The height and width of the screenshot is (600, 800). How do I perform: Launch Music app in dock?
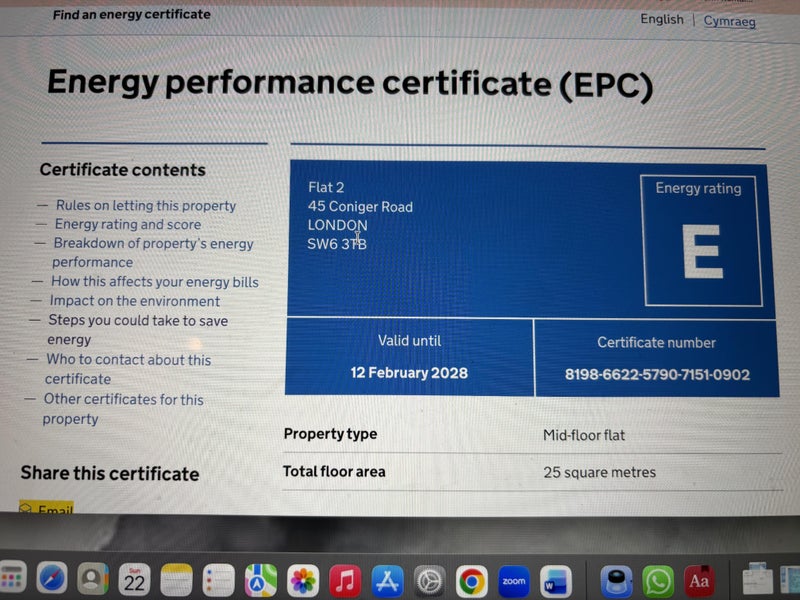click(x=345, y=578)
